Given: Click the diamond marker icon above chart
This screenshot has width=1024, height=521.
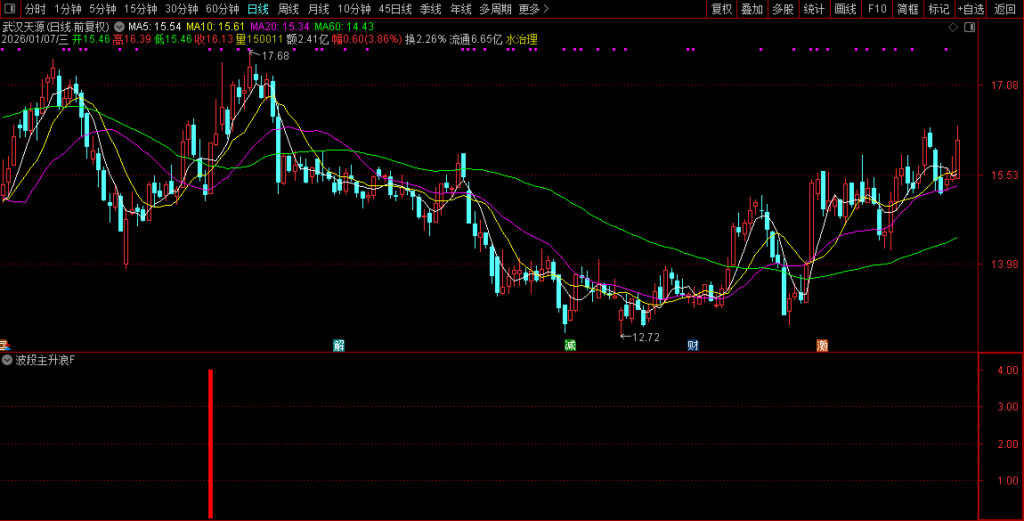Looking at the screenshot, I should pos(953,27).
